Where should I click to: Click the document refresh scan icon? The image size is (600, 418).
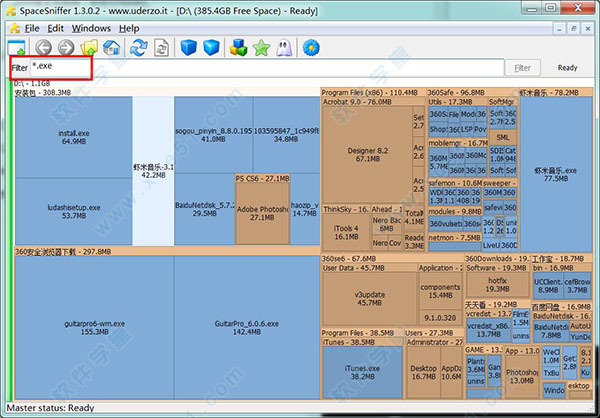click(x=161, y=48)
